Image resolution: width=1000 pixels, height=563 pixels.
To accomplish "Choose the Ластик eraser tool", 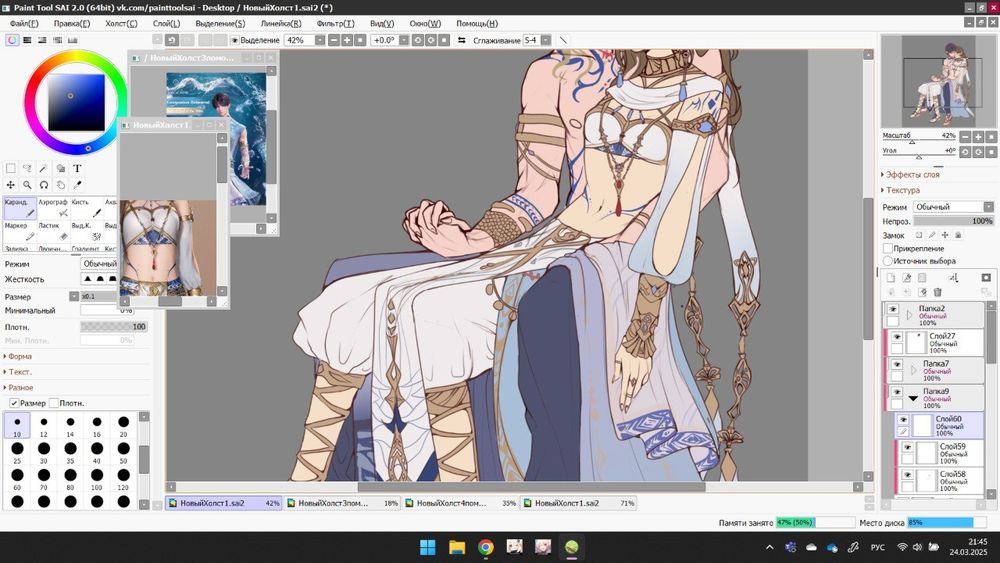I will [53, 231].
